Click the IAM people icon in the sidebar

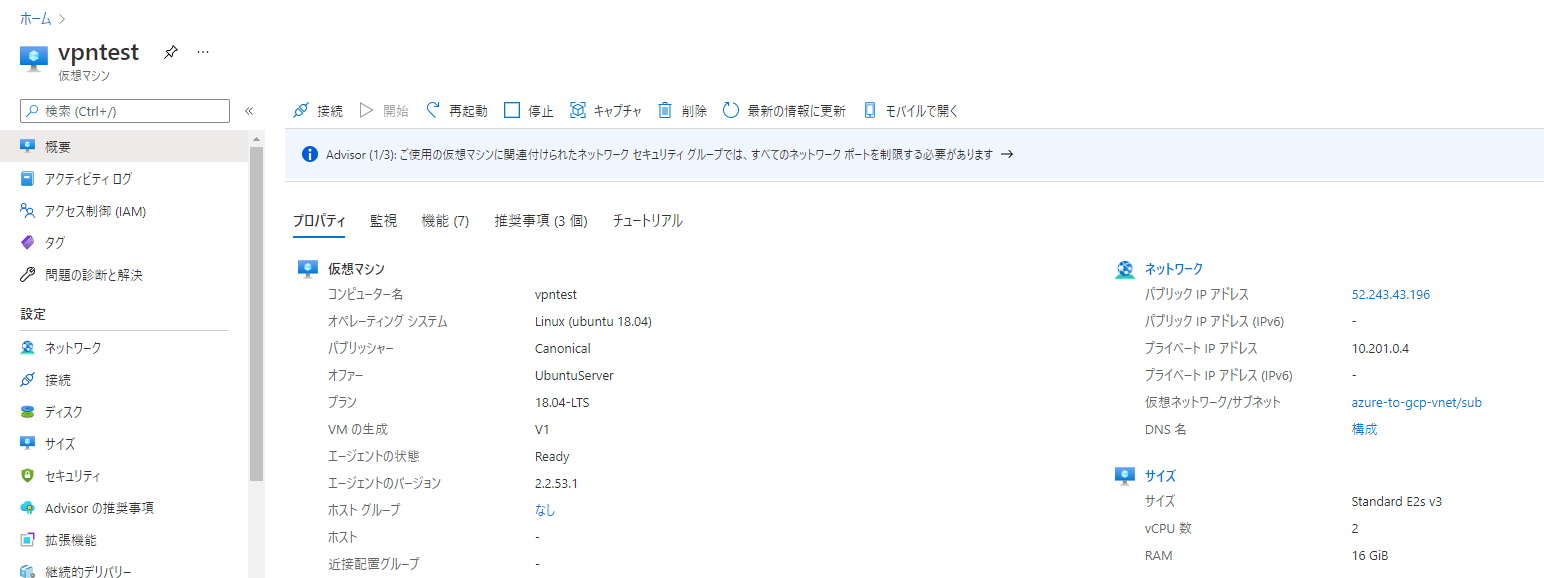[x=28, y=211]
